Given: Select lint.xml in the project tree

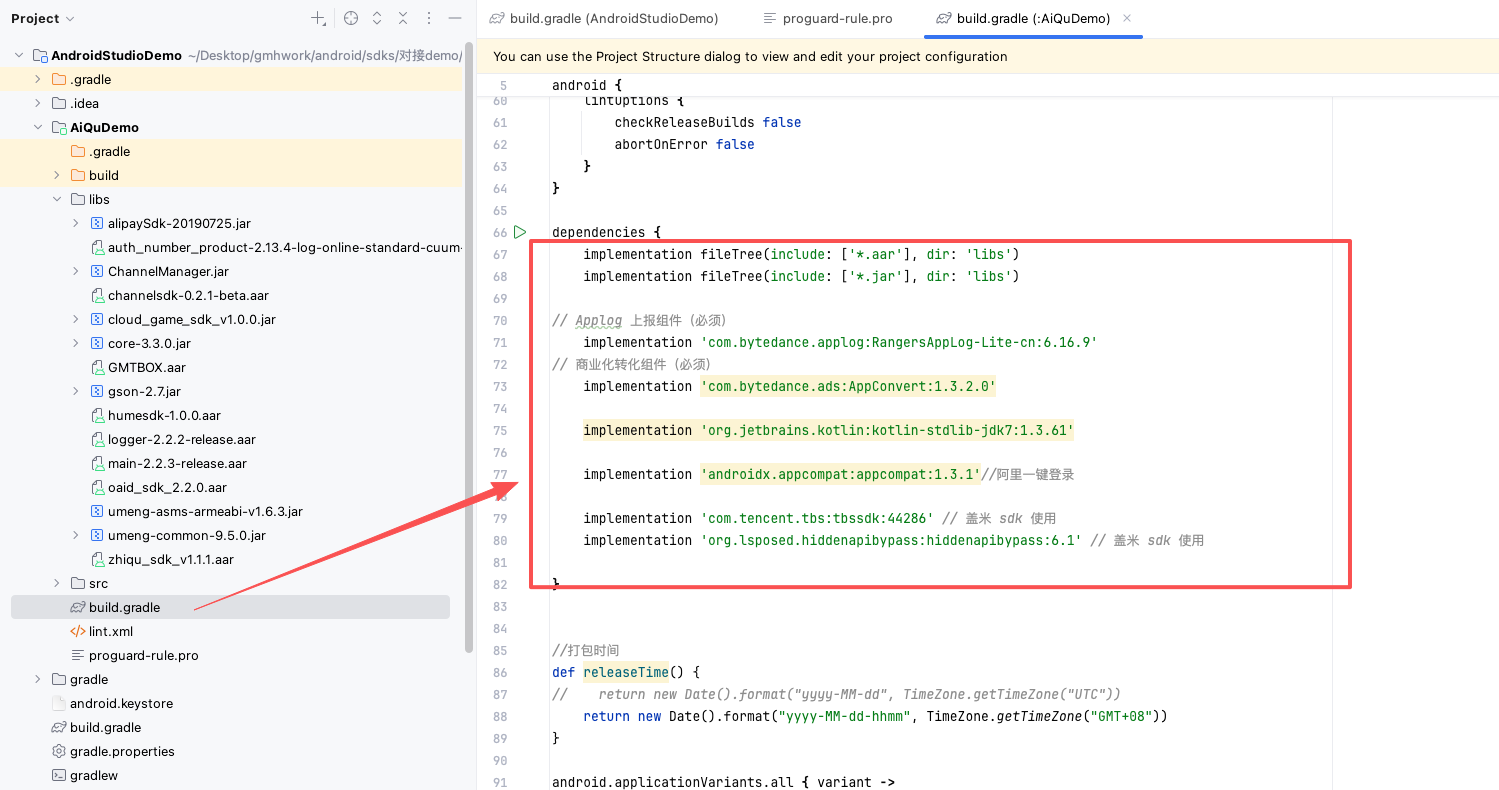Looking at the screenshot, I should 110,631.
